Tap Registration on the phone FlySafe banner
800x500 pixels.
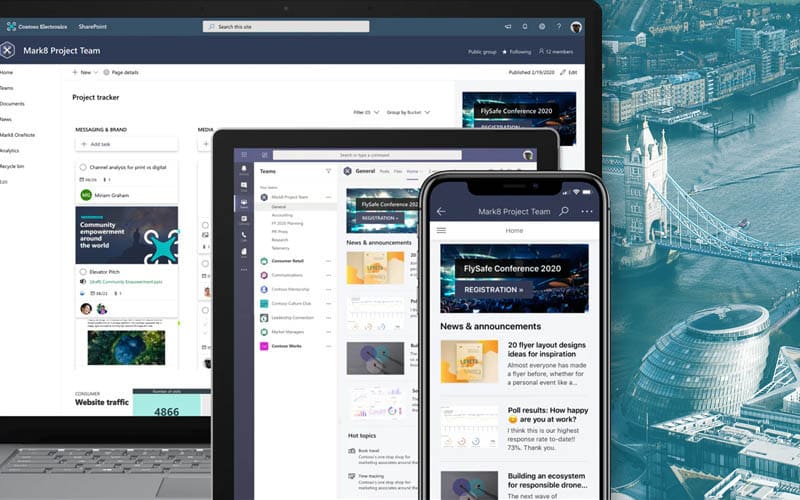pos(493,289)
